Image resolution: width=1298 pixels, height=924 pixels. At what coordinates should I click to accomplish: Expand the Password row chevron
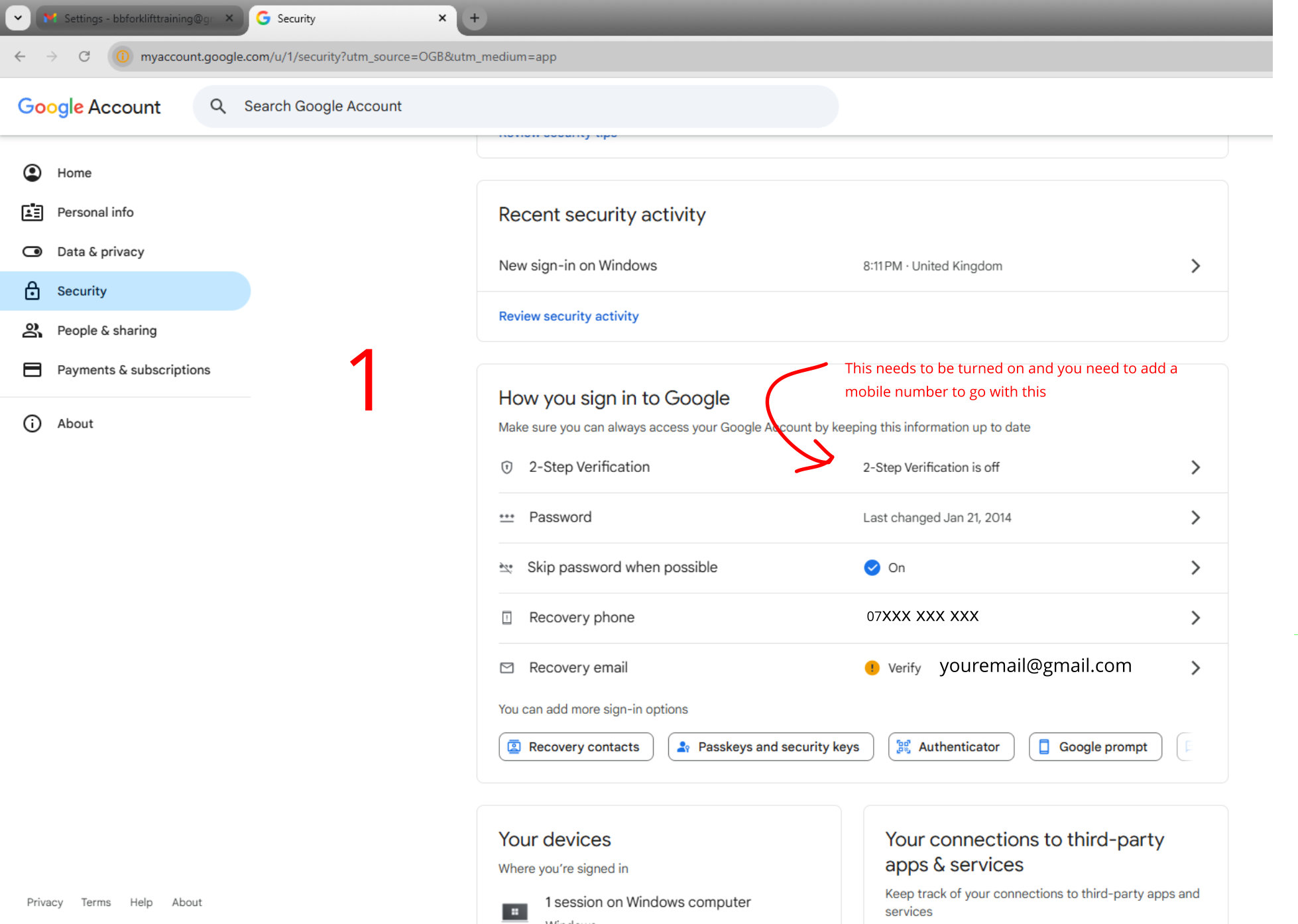pos(1195,518)
